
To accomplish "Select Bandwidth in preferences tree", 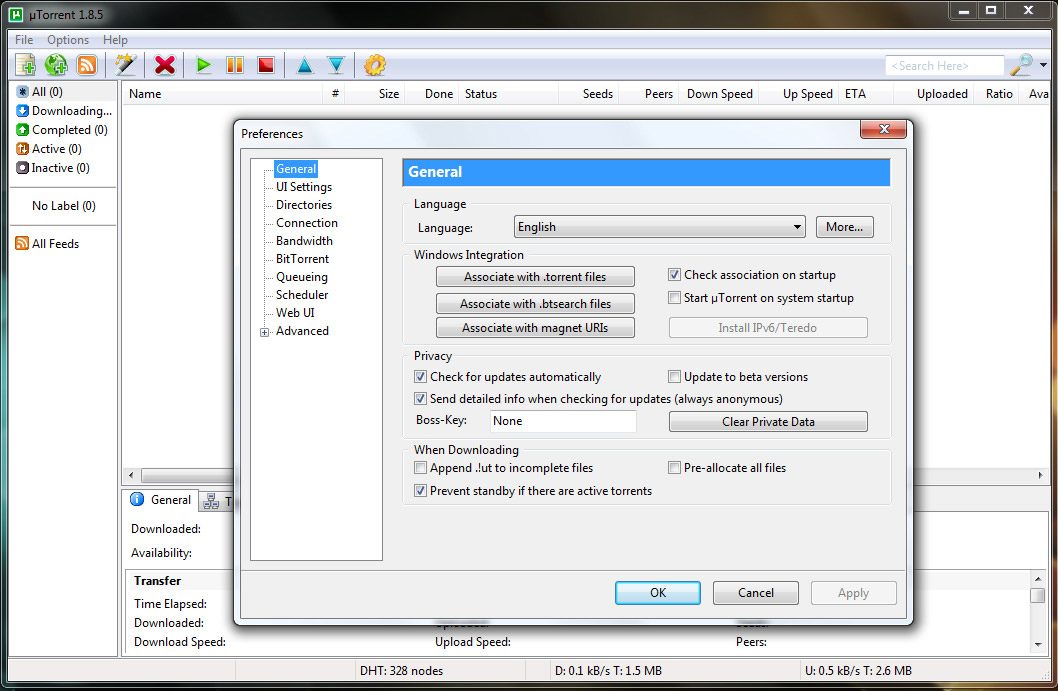I will [304, 241].
